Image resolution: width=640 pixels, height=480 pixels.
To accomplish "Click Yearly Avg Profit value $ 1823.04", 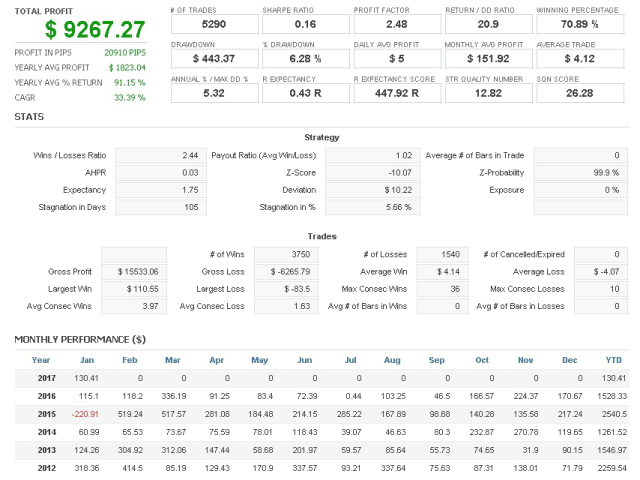I will [x=127, y=68].
